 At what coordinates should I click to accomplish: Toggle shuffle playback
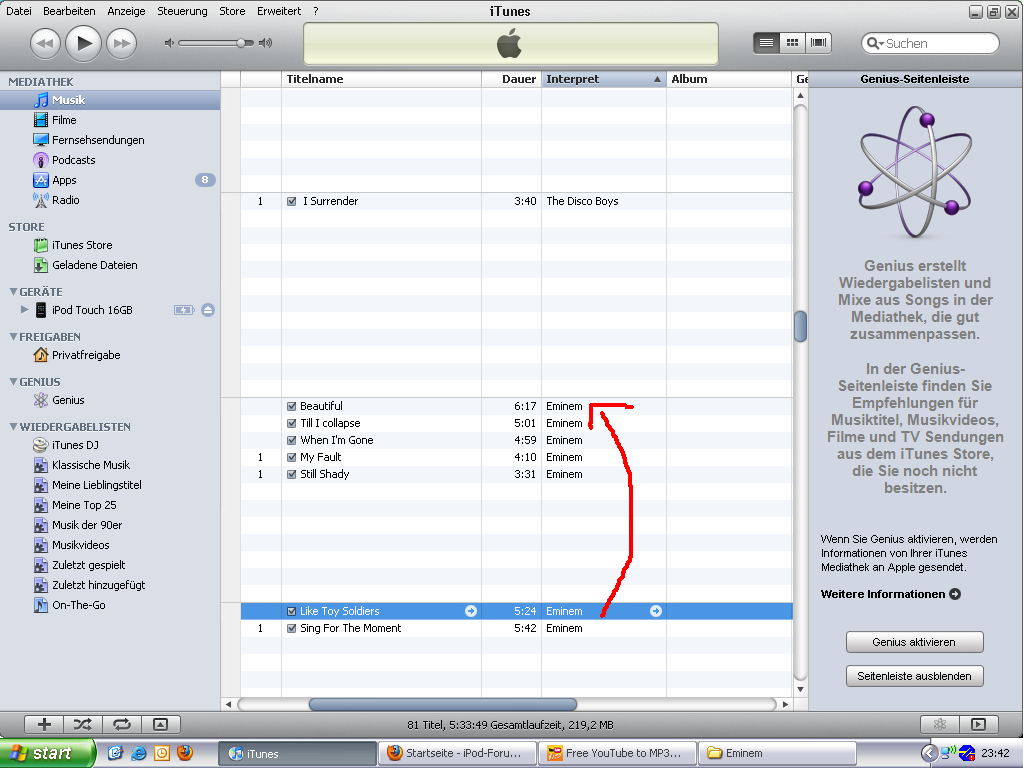83,724
